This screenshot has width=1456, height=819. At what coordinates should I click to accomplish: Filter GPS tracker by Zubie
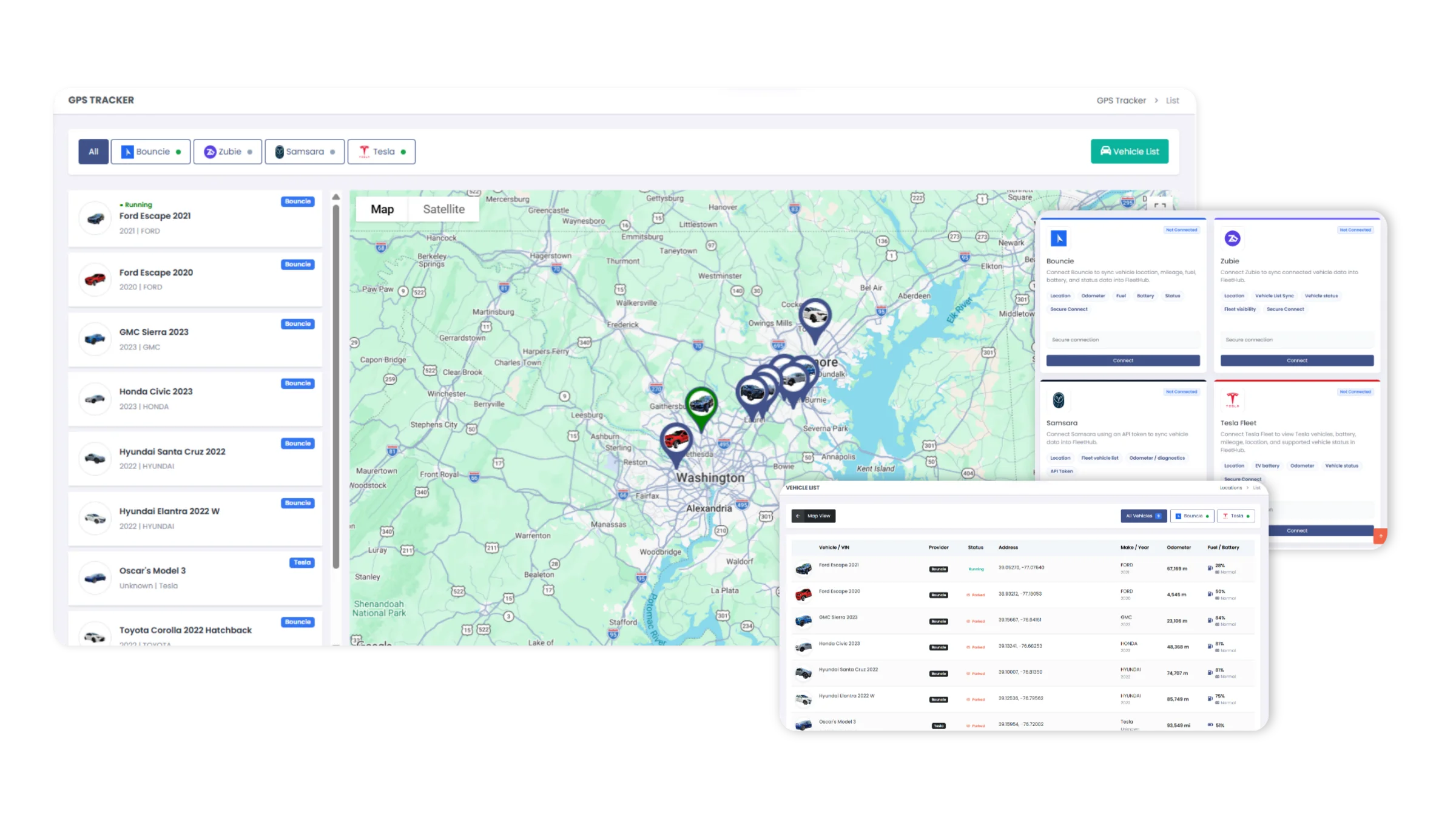(x=227, y=152)
